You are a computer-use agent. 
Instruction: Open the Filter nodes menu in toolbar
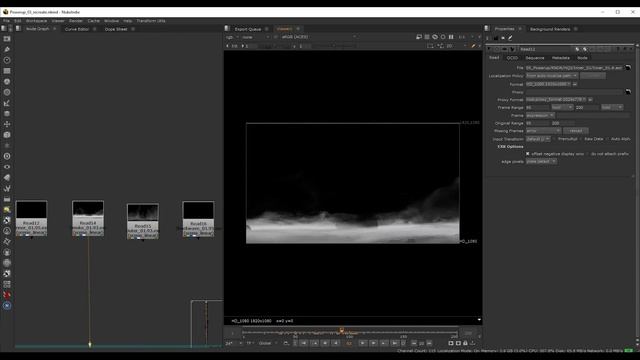point(7,92)
